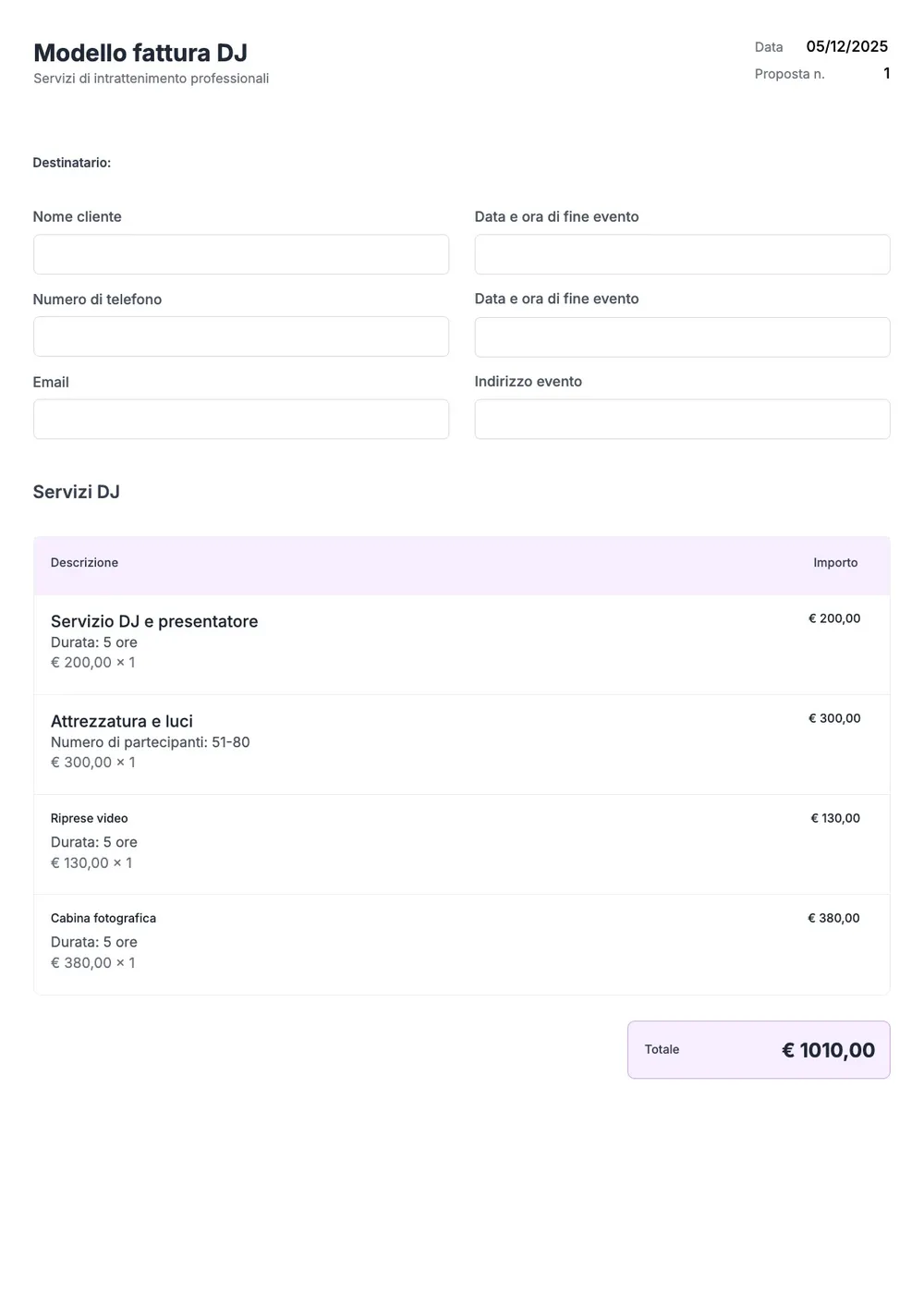
Task: Click second Data e ora di fine evento field
Action: (682, 337)
